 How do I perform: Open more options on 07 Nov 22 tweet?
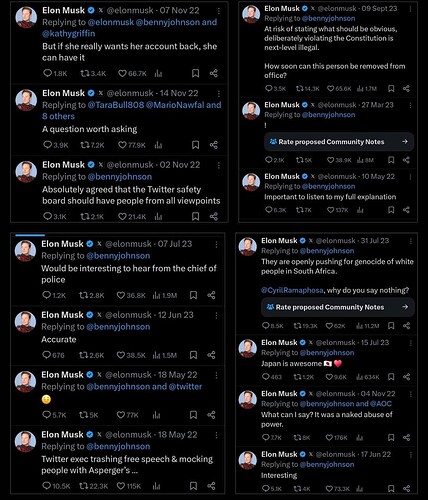click(x=219, y=11)
